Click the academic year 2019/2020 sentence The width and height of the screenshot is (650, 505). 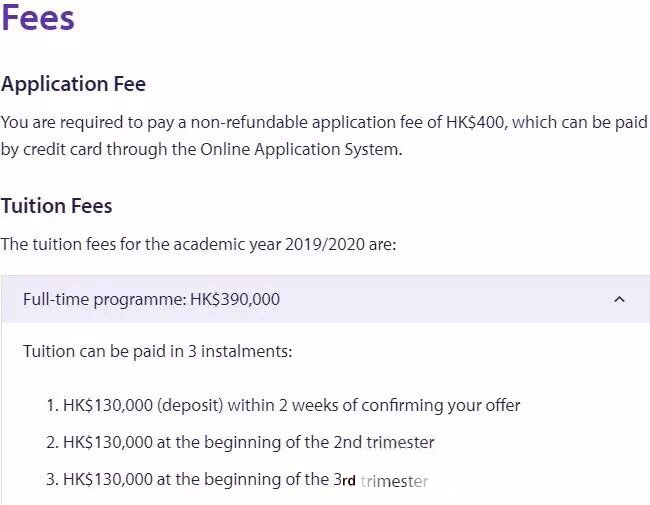[x=198, y=244]
